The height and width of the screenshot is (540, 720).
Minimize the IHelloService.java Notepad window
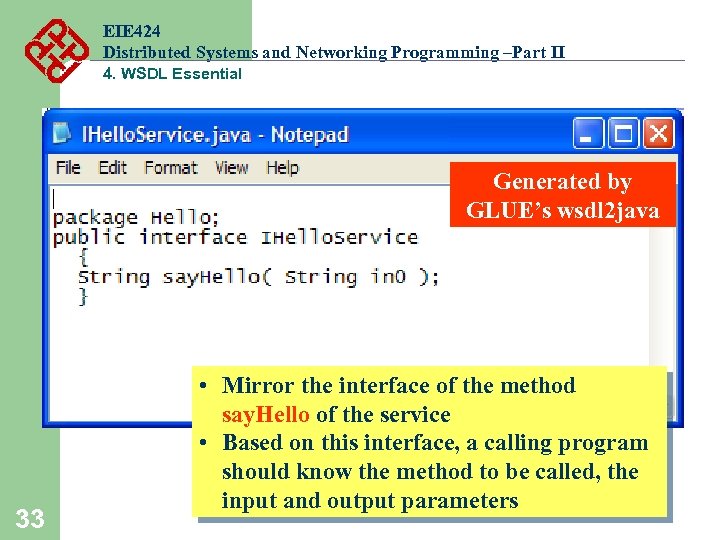point(588,133)
